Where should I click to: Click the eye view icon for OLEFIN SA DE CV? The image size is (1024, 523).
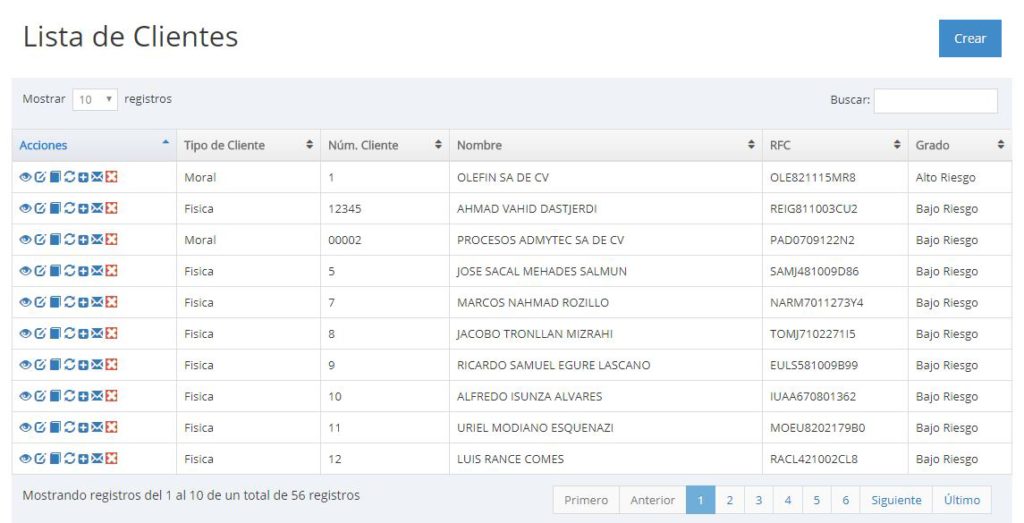(25, 178)
